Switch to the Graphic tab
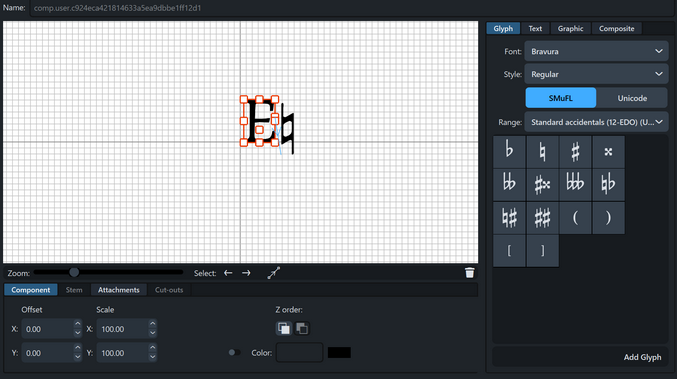 (x=570, y=28)
